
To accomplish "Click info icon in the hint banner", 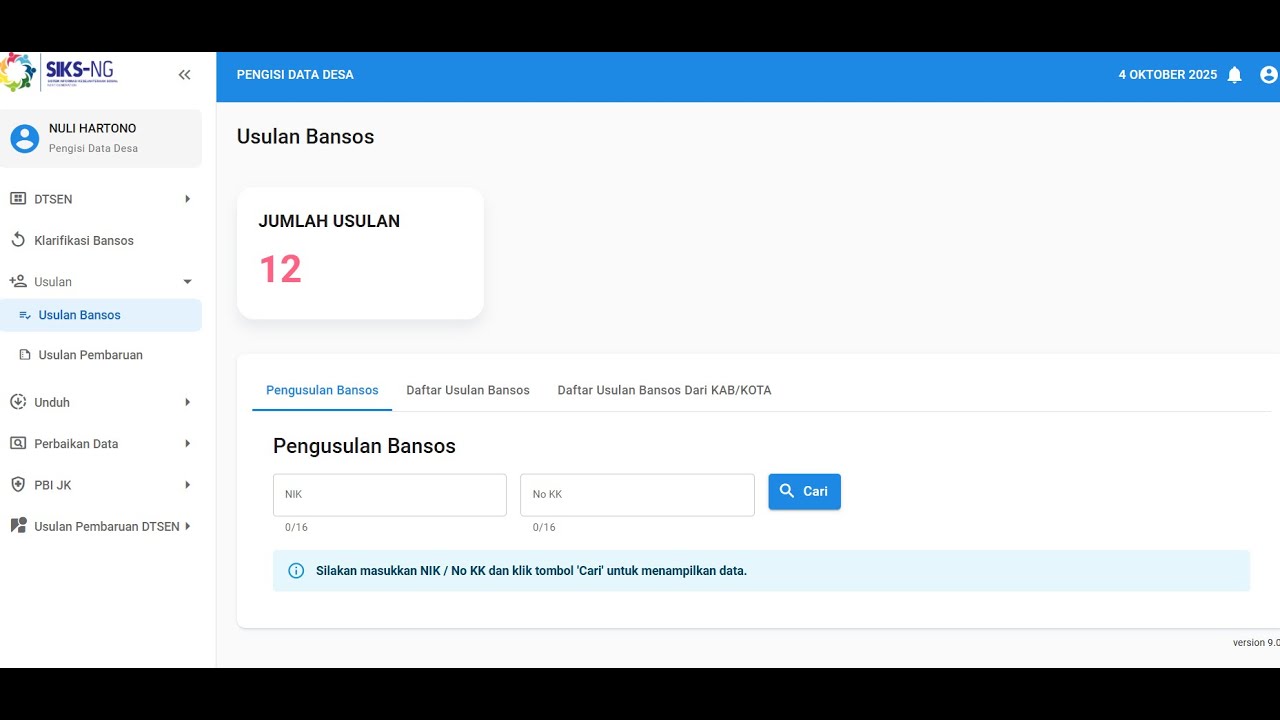I will [296, 571].
